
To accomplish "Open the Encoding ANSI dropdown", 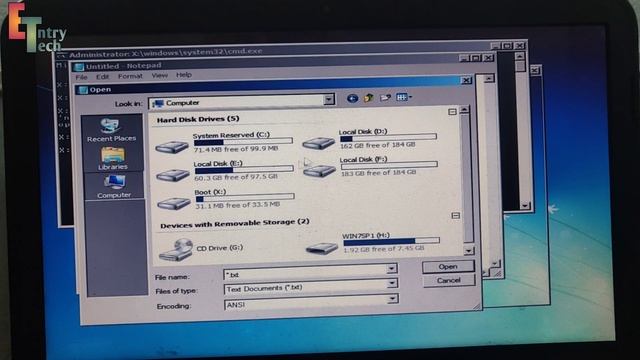I will click(392, 299).
